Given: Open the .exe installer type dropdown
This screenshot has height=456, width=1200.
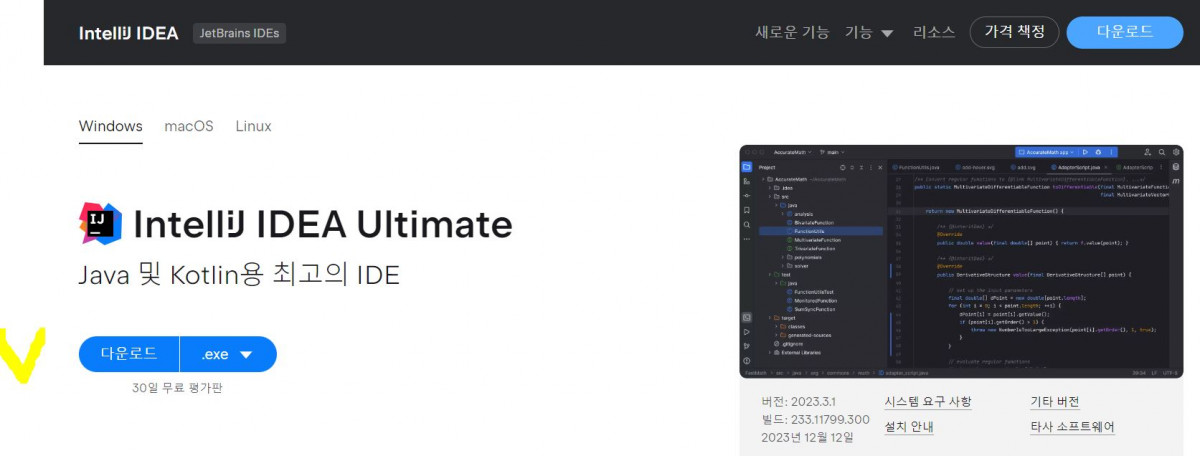Looking at the screenshot, I should tap(228, 354).
